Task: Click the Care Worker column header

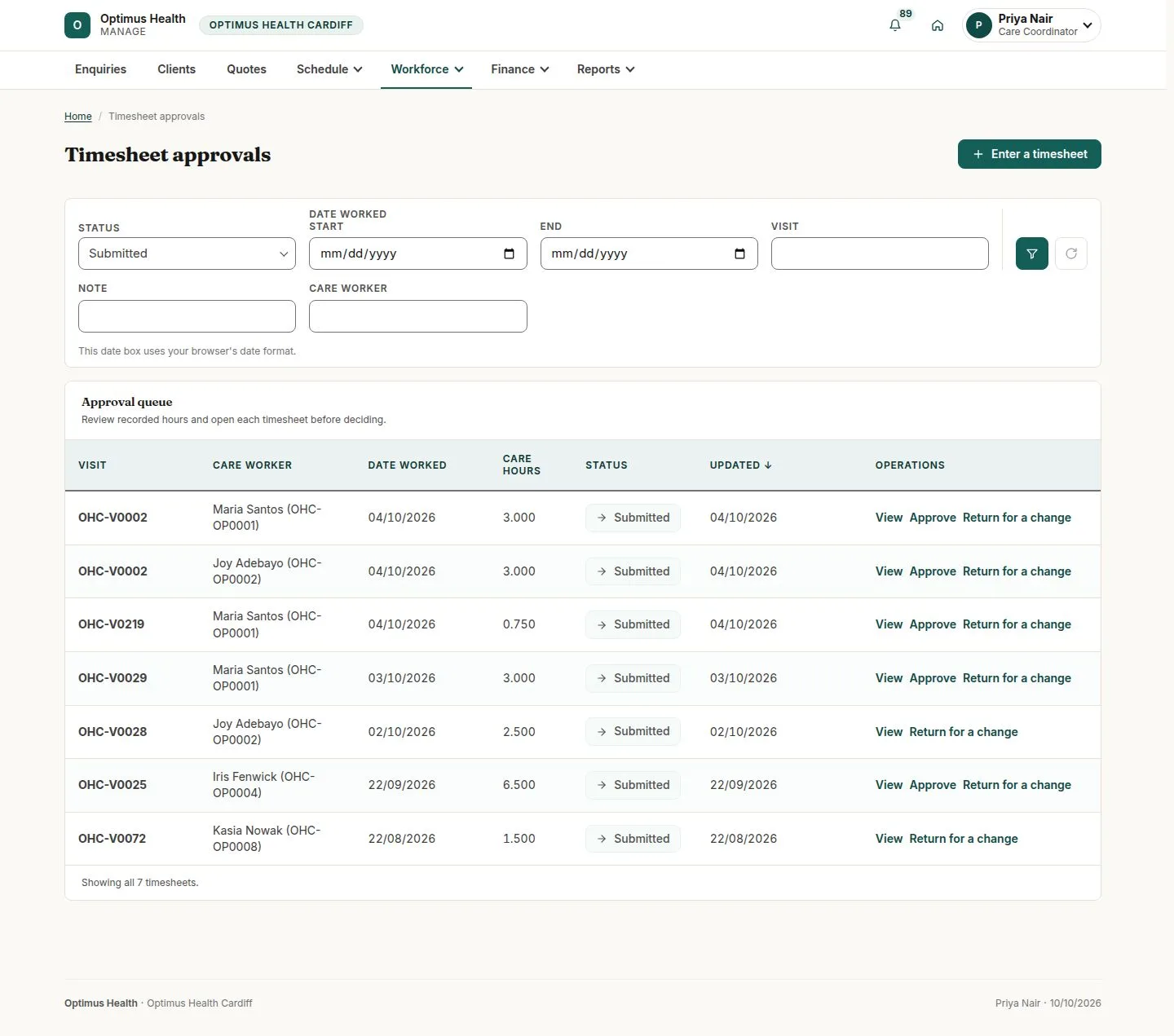Action: (252, 465)
